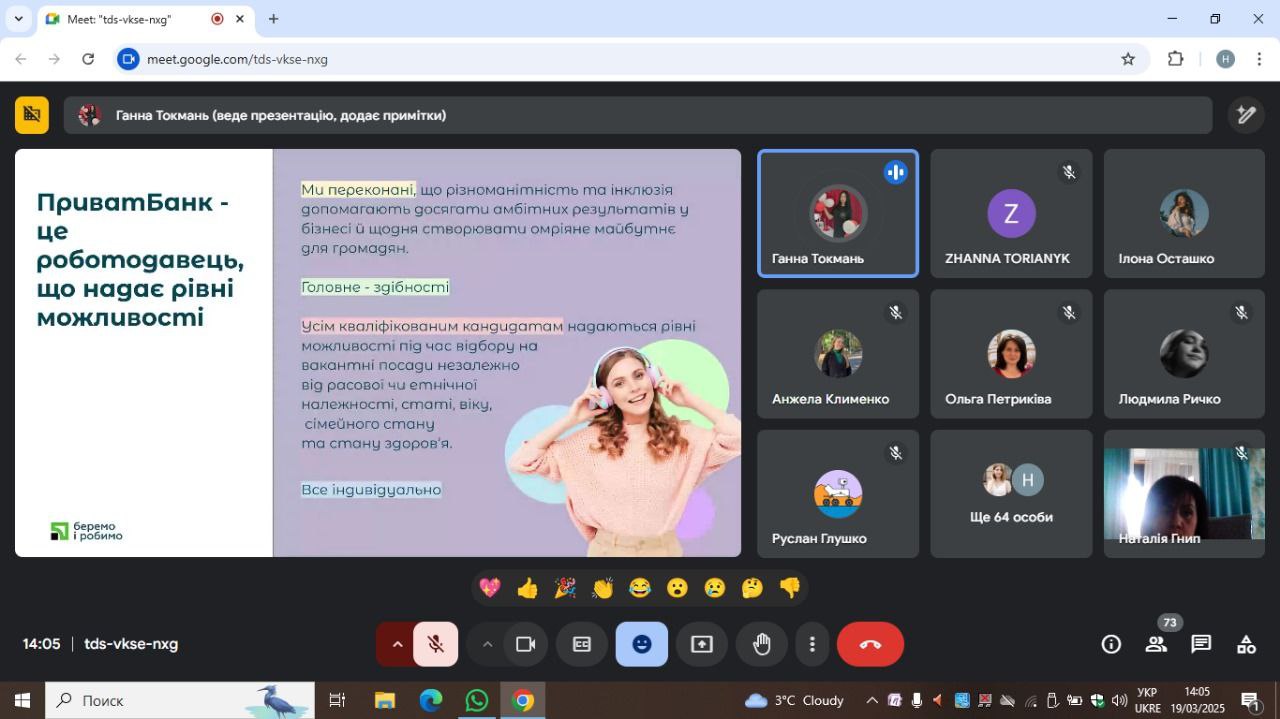Open Chrome extensions puzzle icon
This screenshot has height=719, width=1280.
1176,59
